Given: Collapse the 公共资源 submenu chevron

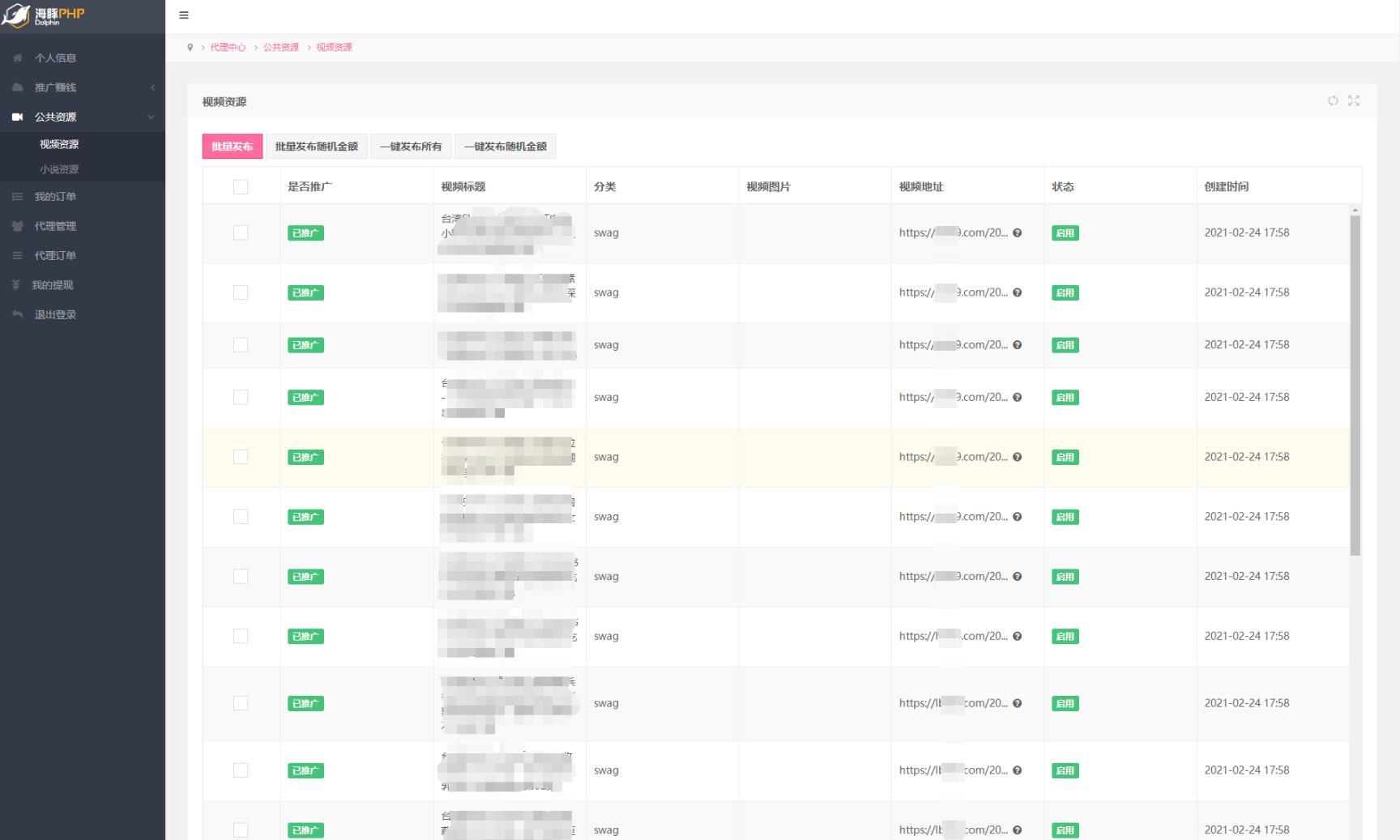Looking at the screenshot, I should coord(151,117).
